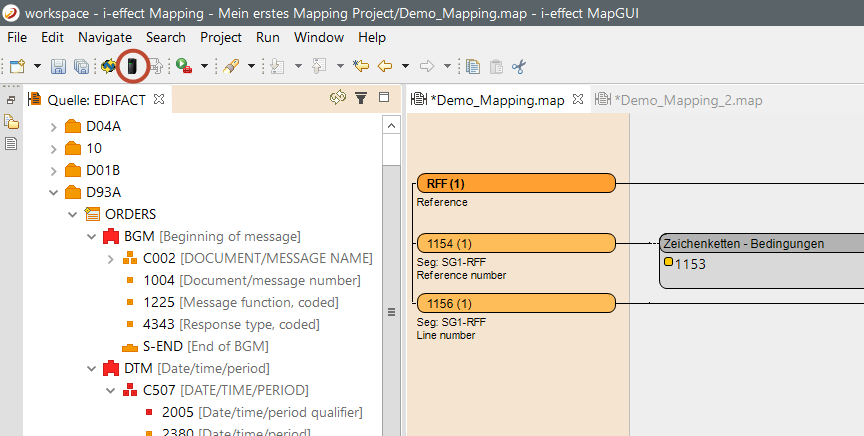Close the Demo_Mapping.map editor tab
Screen dimensions: 864x436
pos(577,100)
